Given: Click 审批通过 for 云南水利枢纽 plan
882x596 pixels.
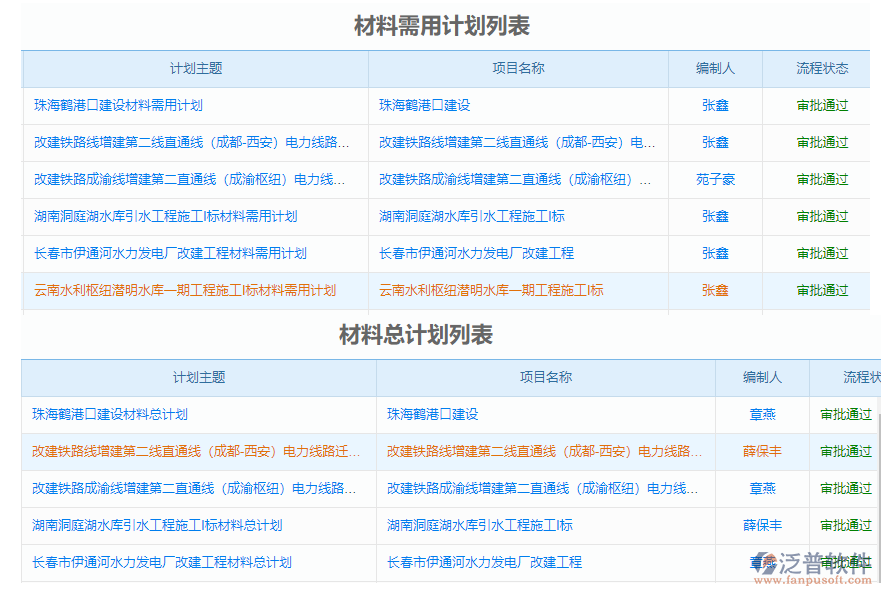Looking at the screenshot, I should pyautogui.click(x=822, y=291).
